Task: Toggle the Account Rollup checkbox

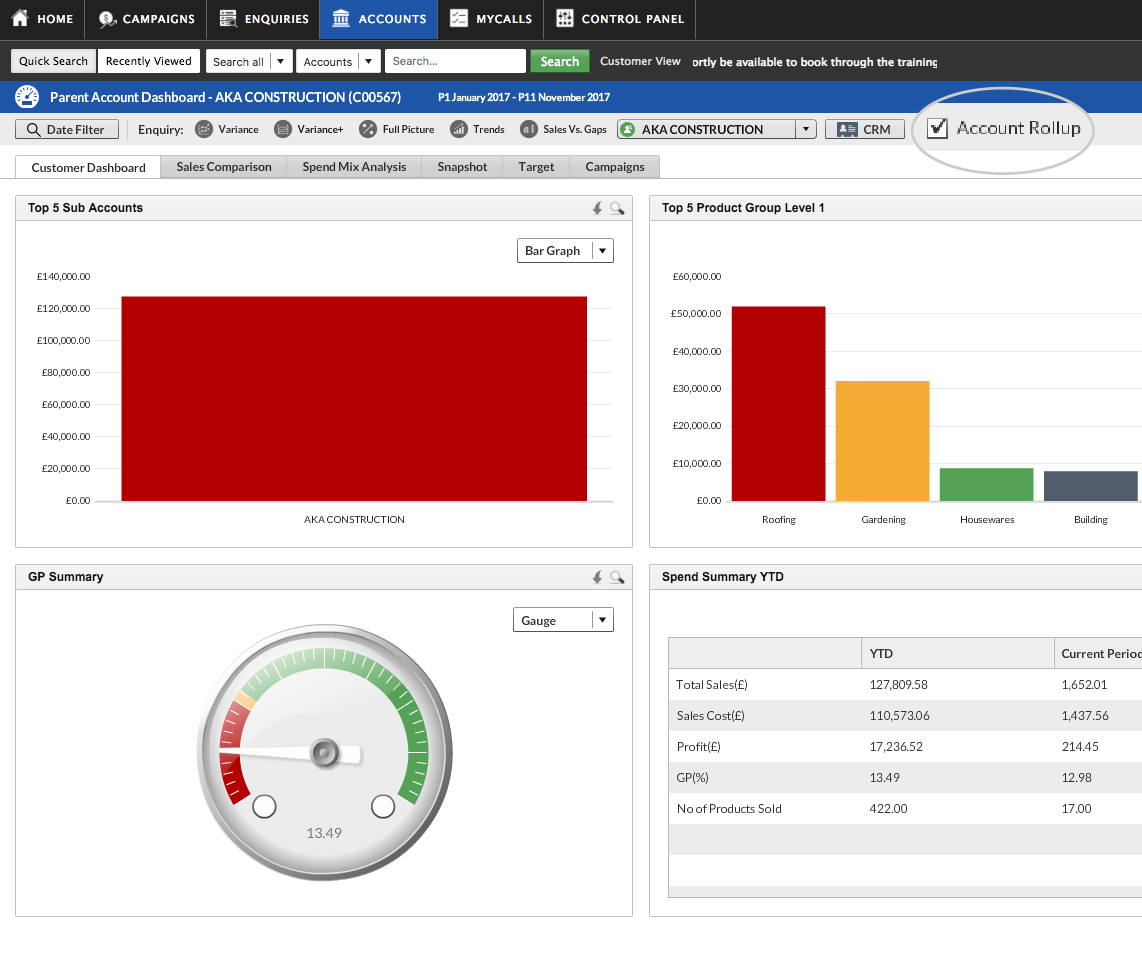Action: point(937,128)
